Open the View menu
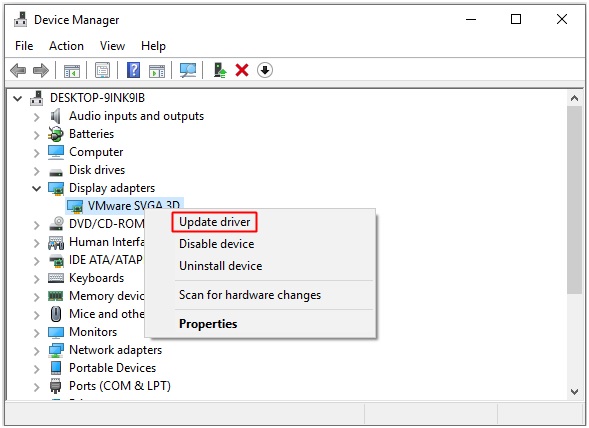The height and width of the screenshot is (428, 589). [112, 46]
